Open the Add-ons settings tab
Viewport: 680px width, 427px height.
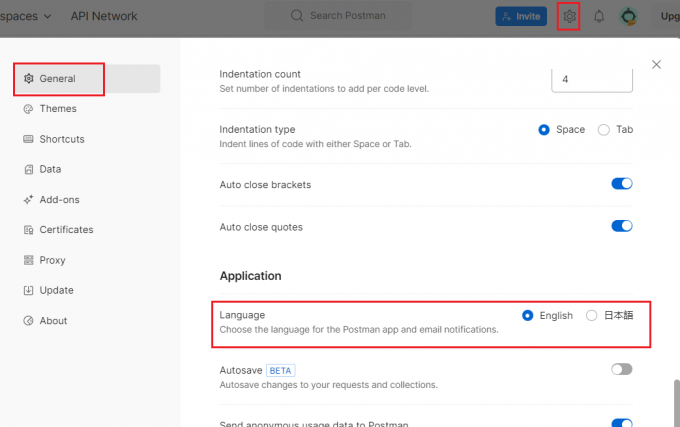coord(59,199)
